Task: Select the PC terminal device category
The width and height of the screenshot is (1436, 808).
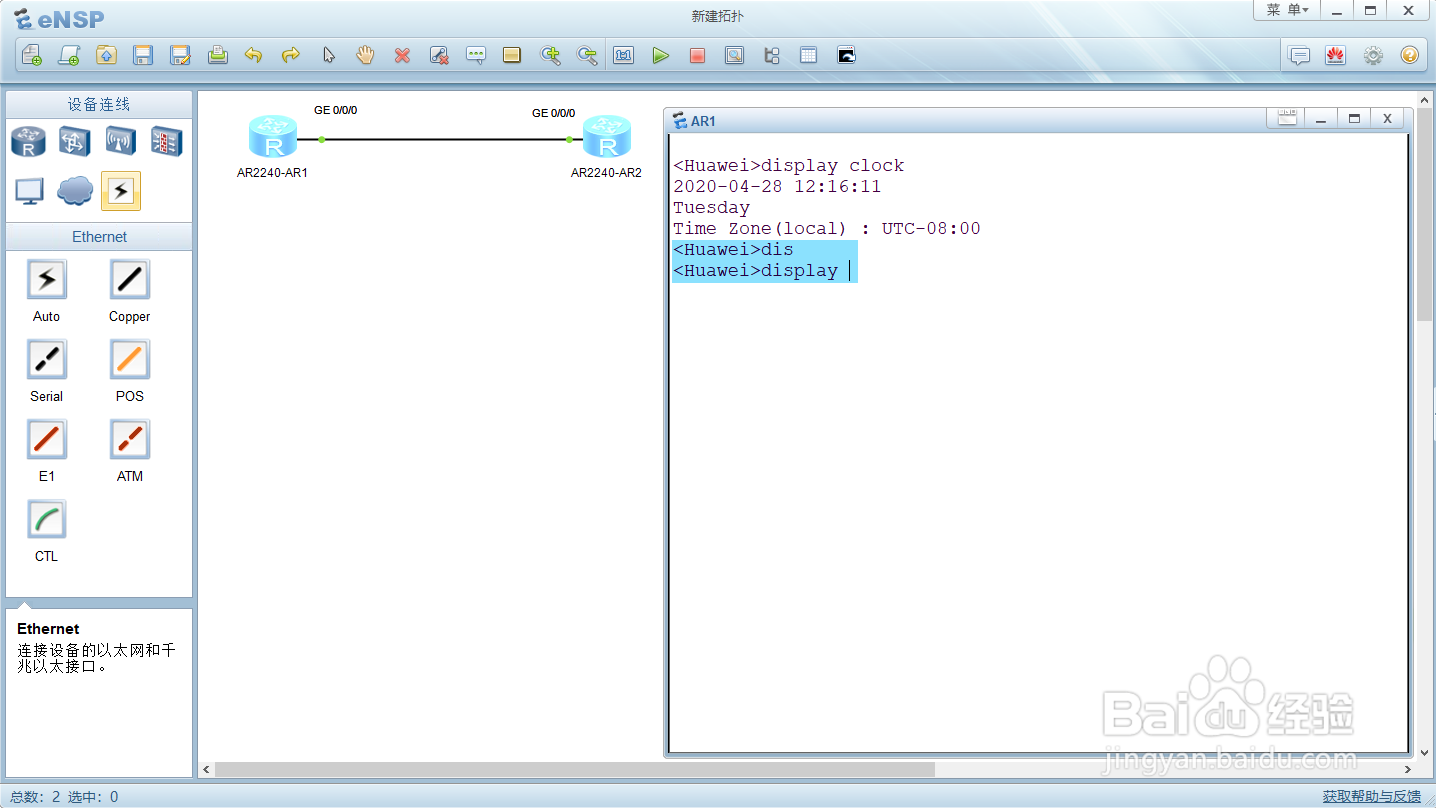Action: tap(29, 190)
